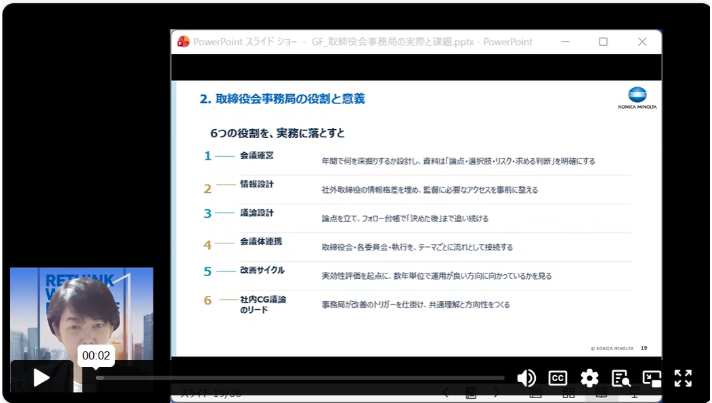Click the PowerPoint icon in the title bar
Image resolution: width=712 pixels, height=403 pixels.
tap(182, 42)
